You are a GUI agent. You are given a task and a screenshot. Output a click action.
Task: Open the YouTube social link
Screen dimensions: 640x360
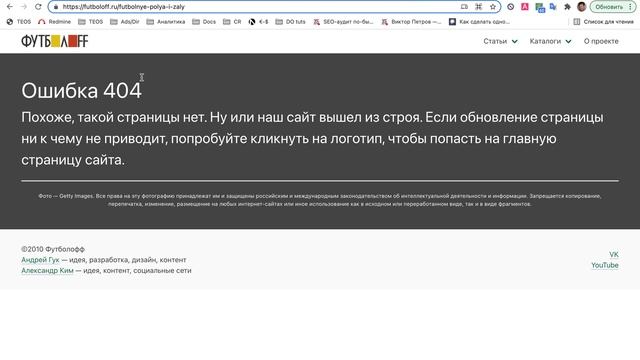[605, 265]
